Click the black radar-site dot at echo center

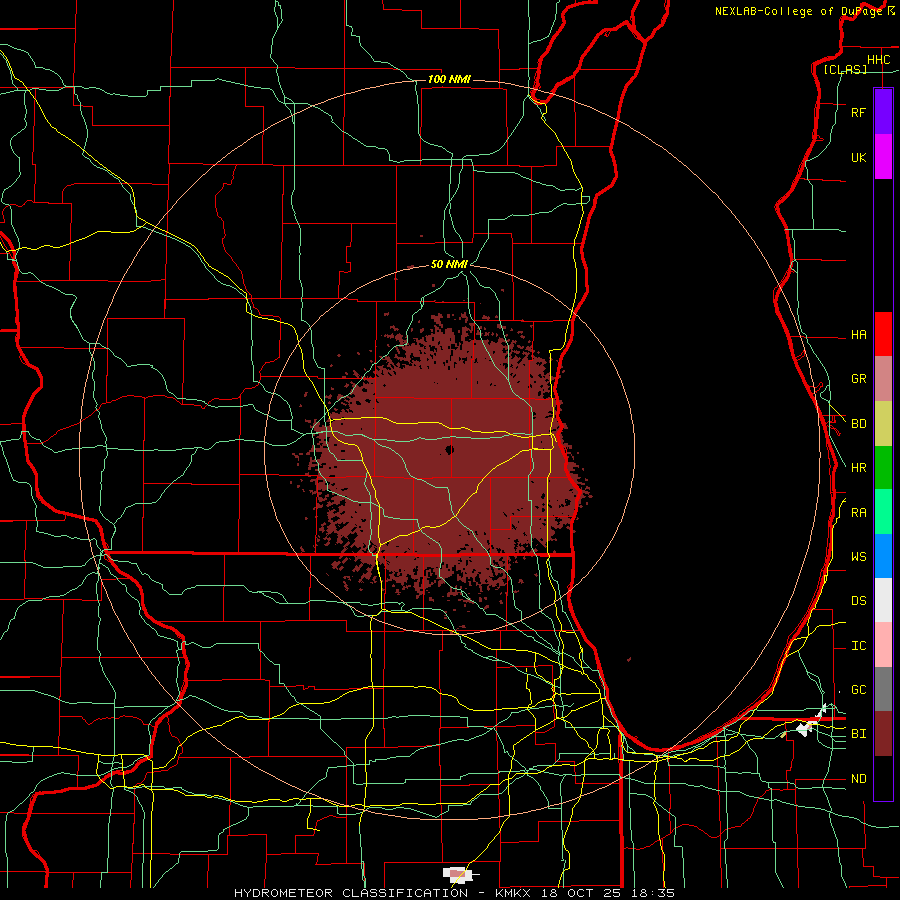click(449, 450)
